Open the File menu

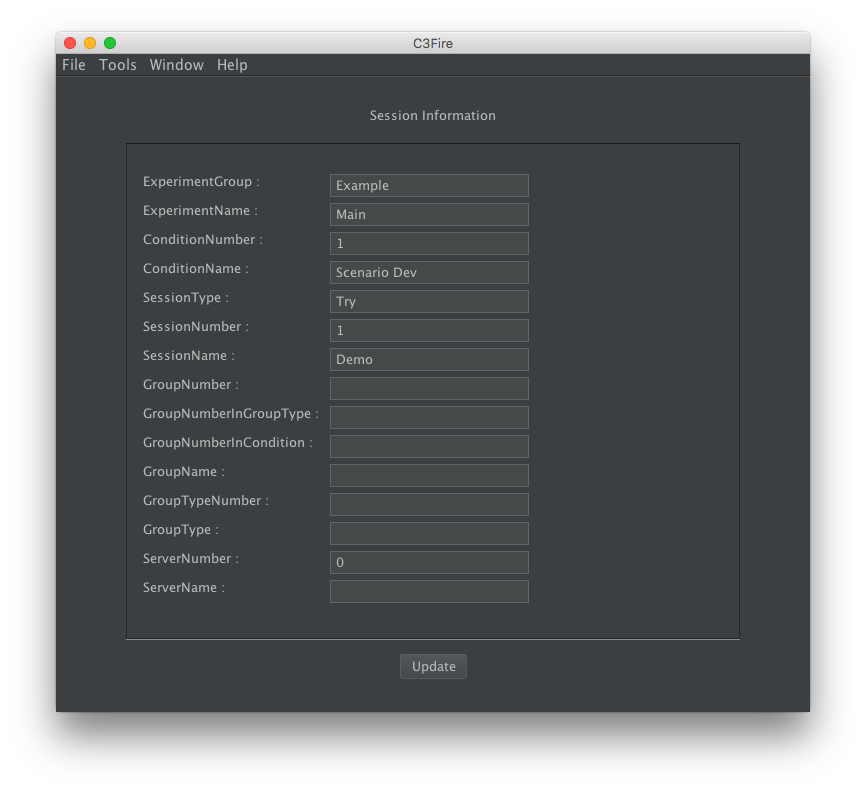73,65
